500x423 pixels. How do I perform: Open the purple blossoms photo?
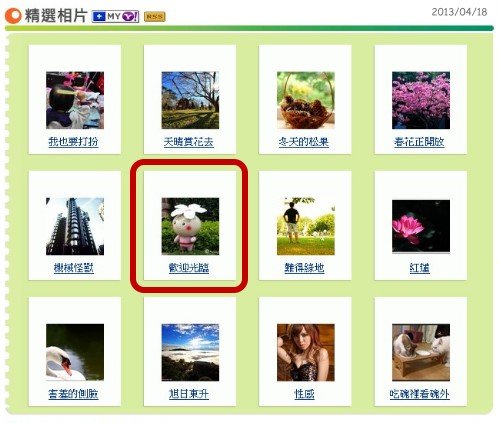click(421, 100)
